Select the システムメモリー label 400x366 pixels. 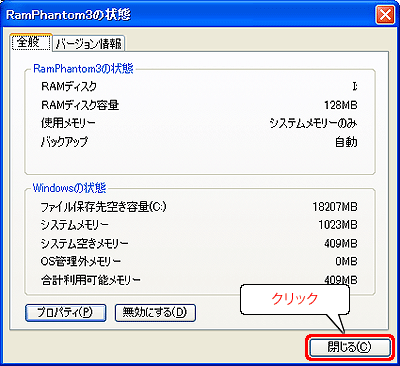pyautogui.click(x=74, y=225)
